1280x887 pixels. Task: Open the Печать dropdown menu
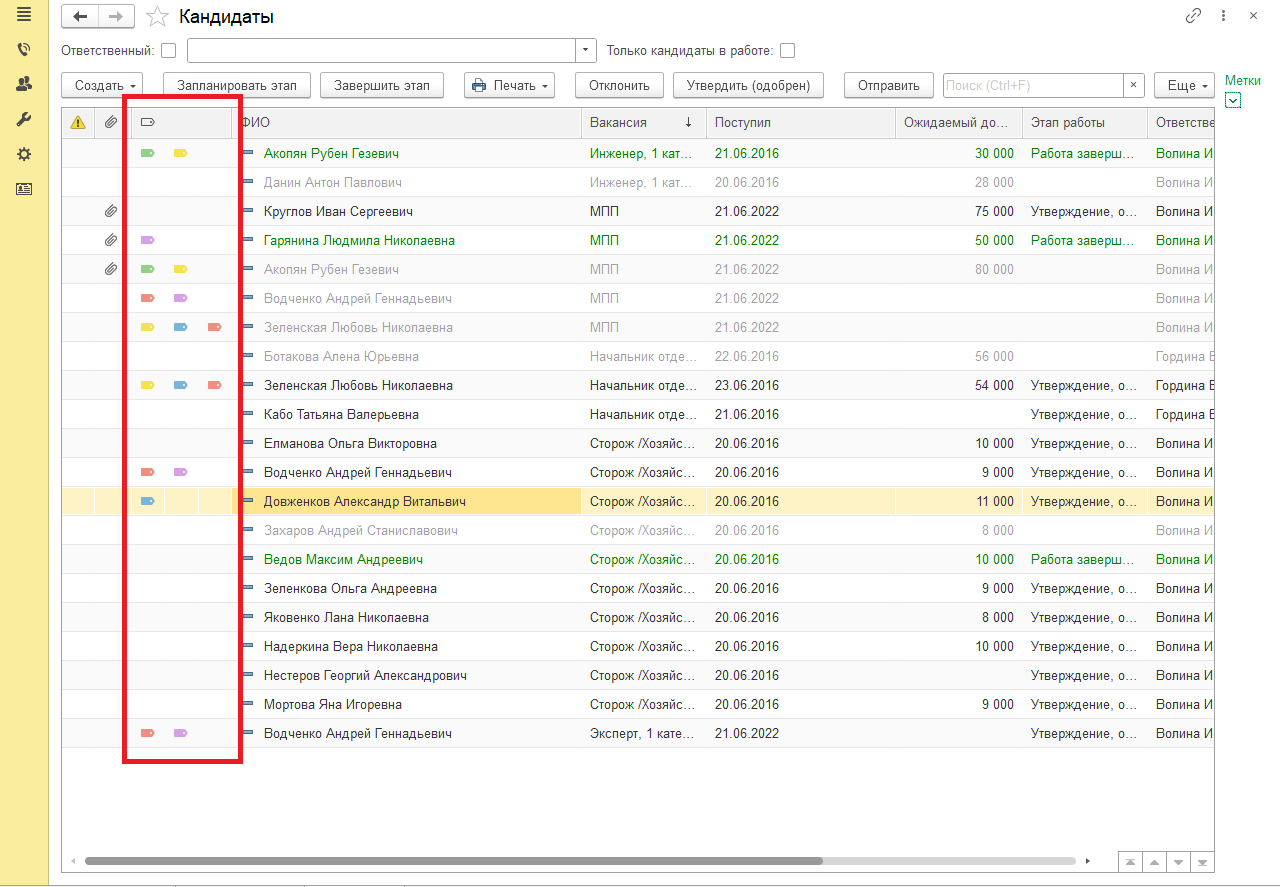click(x=509, y=86)
